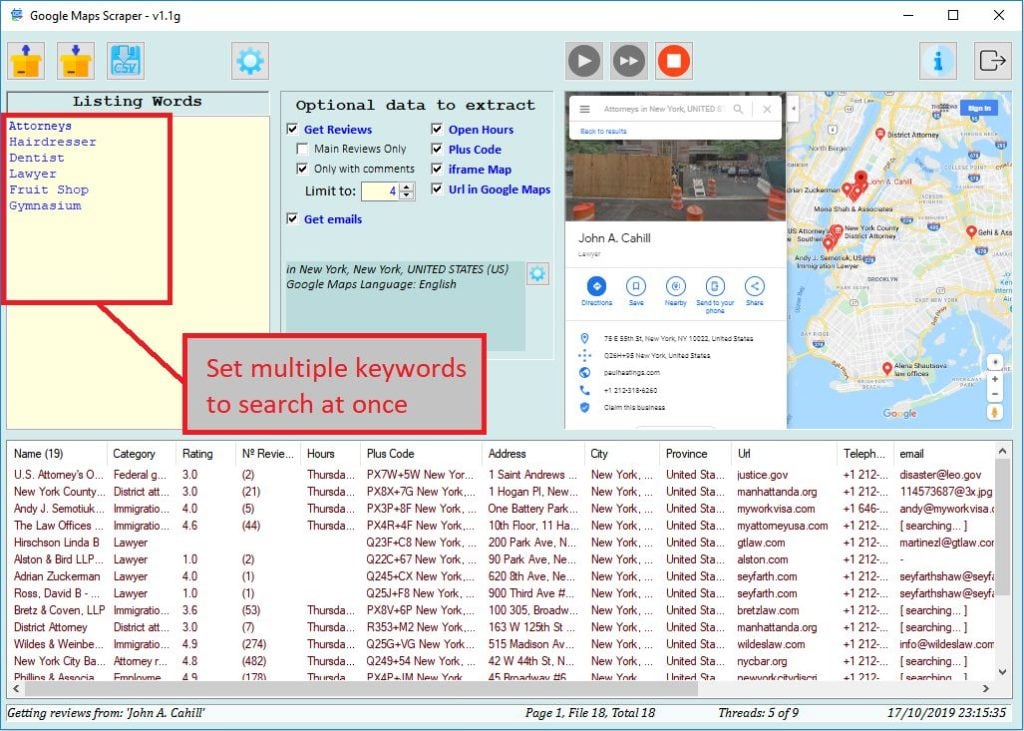Disable the Open Hours checkbox
This screenshot has height=731, width=1024.
437,129
